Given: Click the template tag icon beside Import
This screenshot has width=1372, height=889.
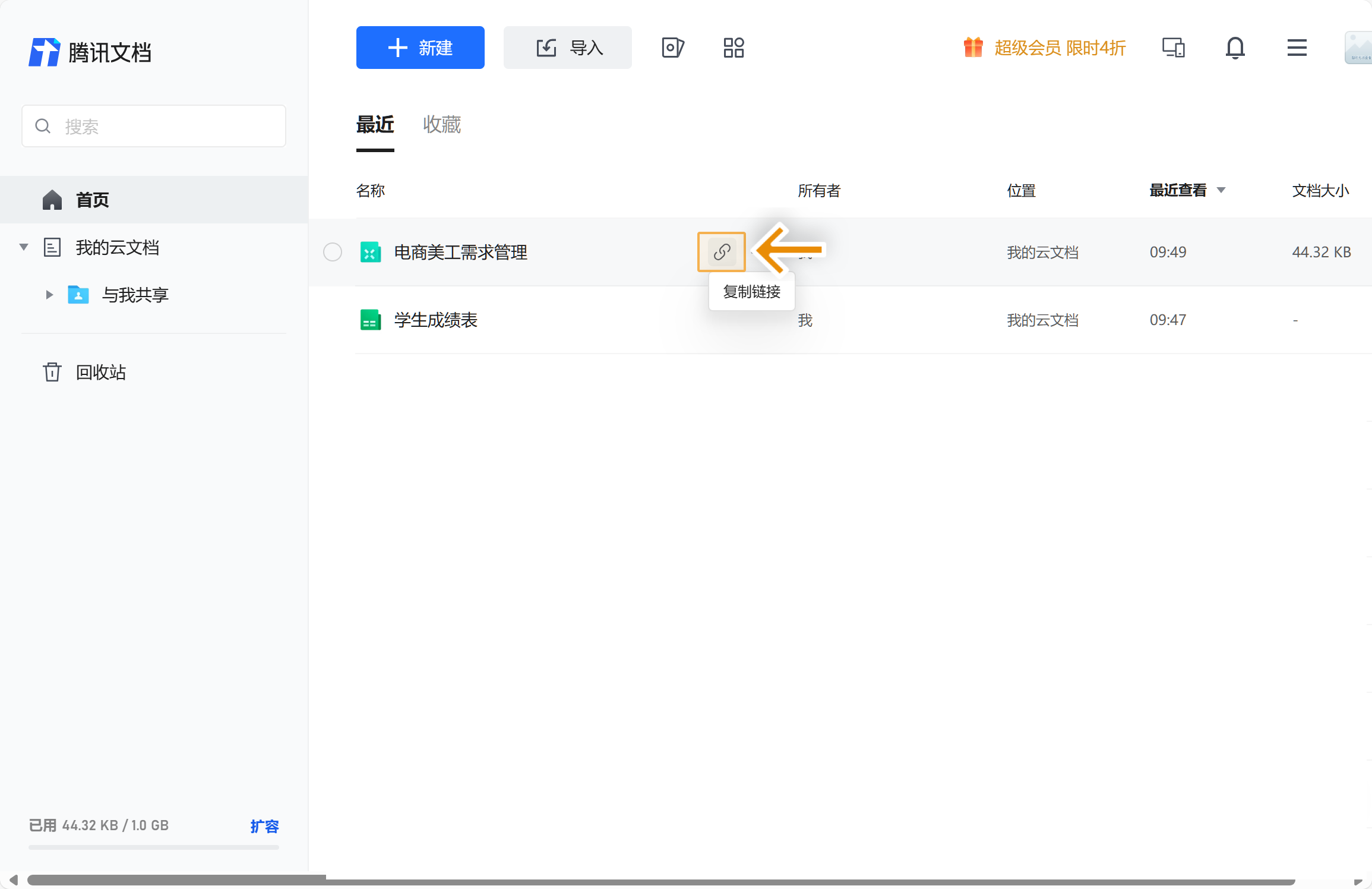Looking at the screenshot, I should pos(672,48).
